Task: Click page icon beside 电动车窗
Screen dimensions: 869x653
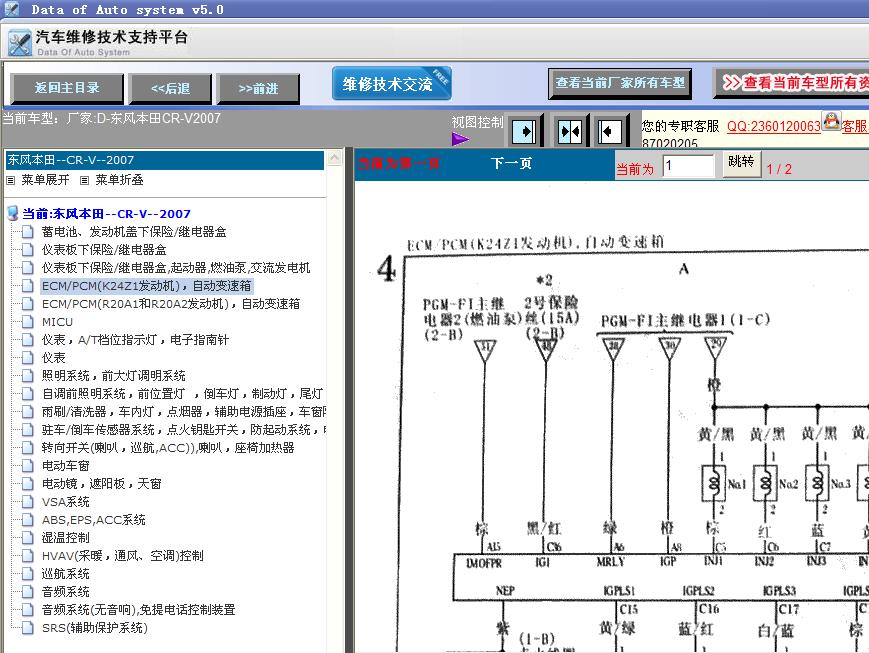Action: tap(28, 466)
